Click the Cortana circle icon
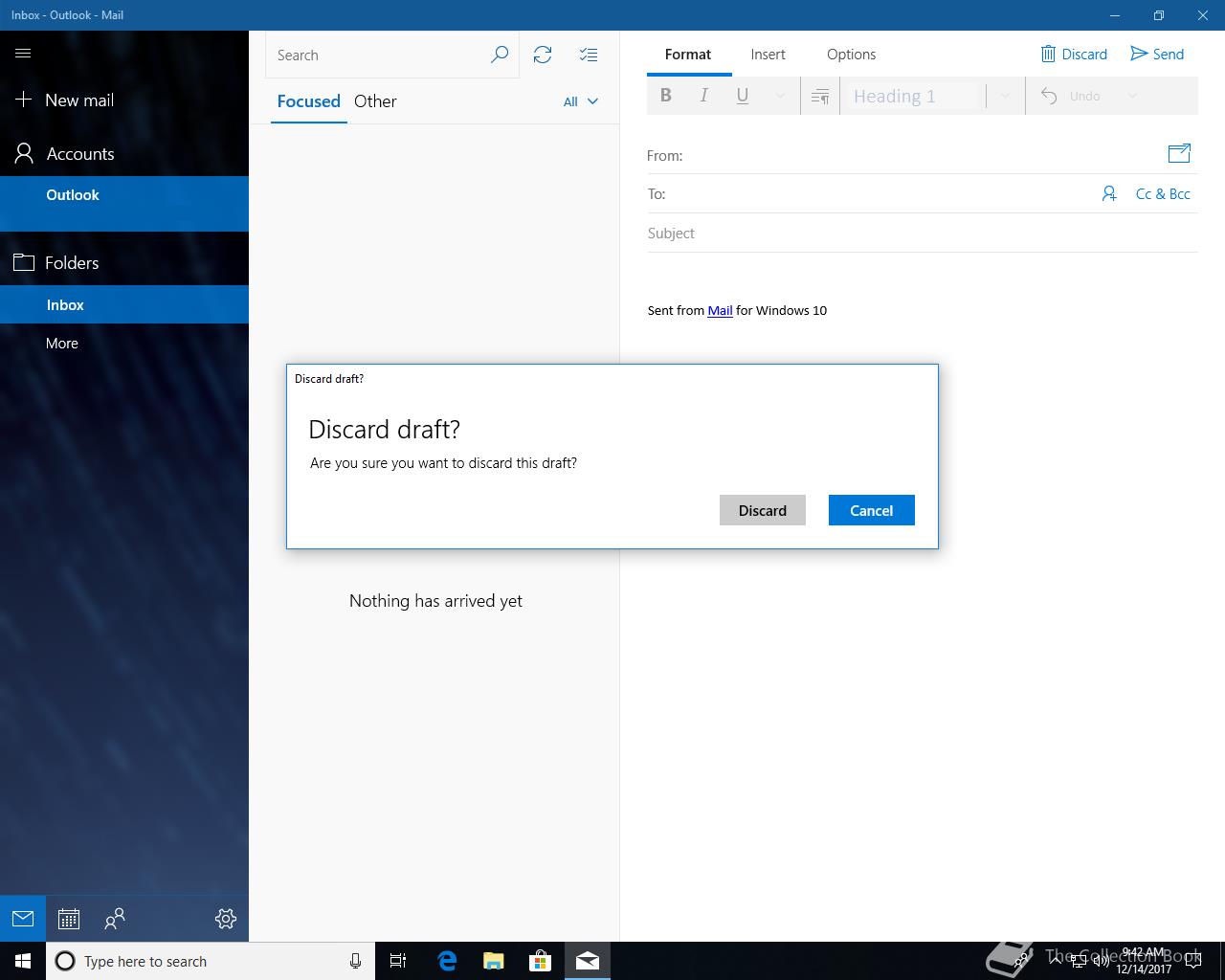This screenshot has height=980, width=1225. pyautogui.click(x=65, y=961)
